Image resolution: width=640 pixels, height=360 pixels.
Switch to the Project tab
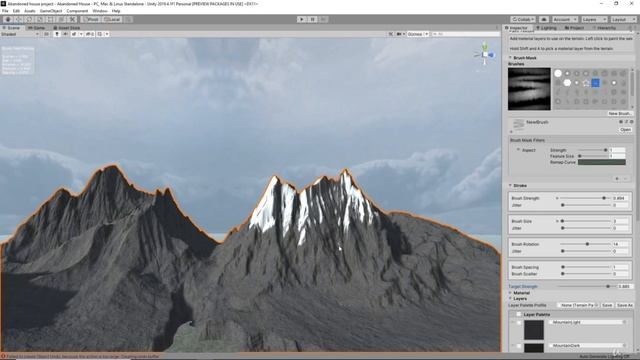574,28
